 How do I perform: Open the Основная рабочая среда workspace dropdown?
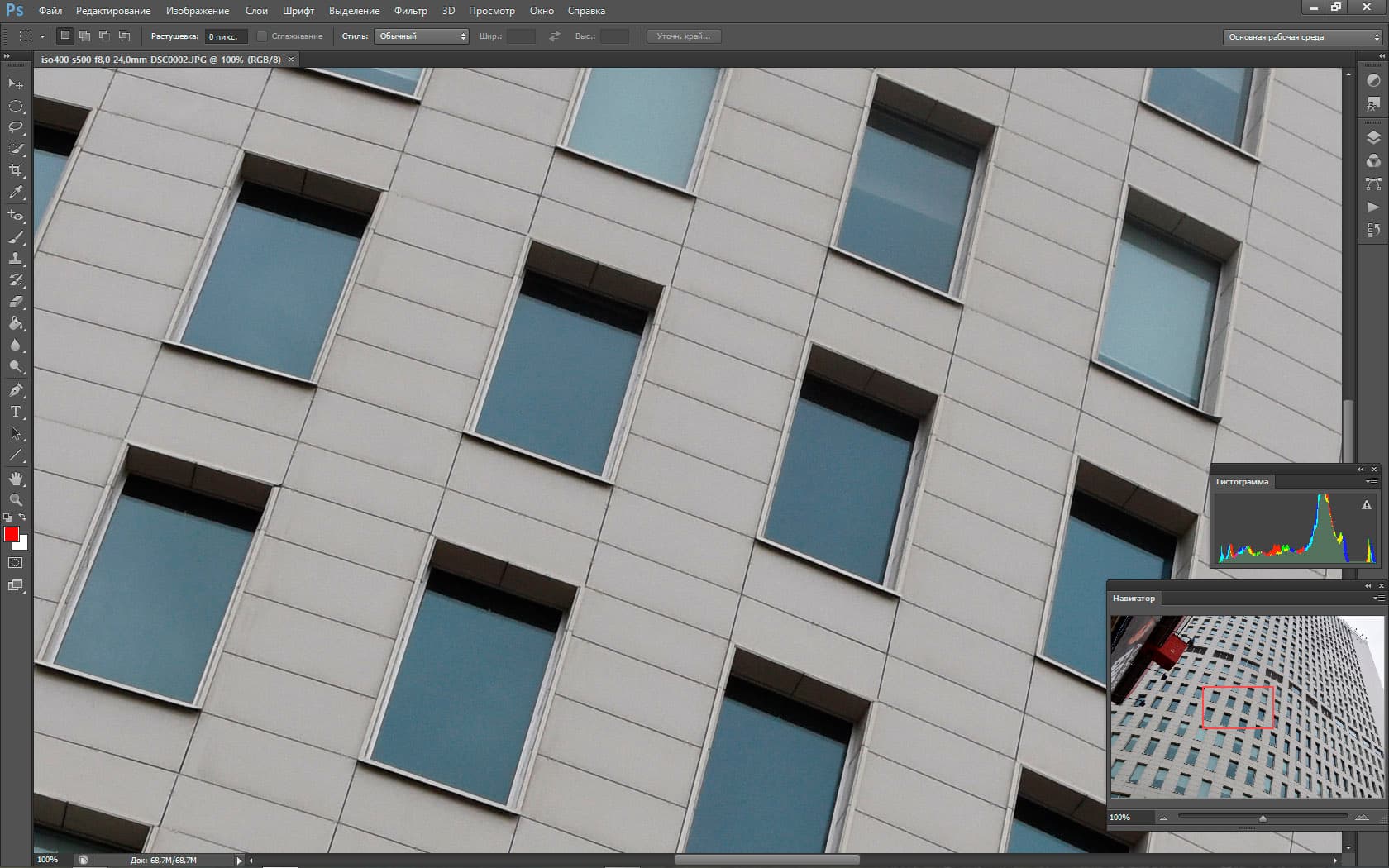coord(1302,37)
